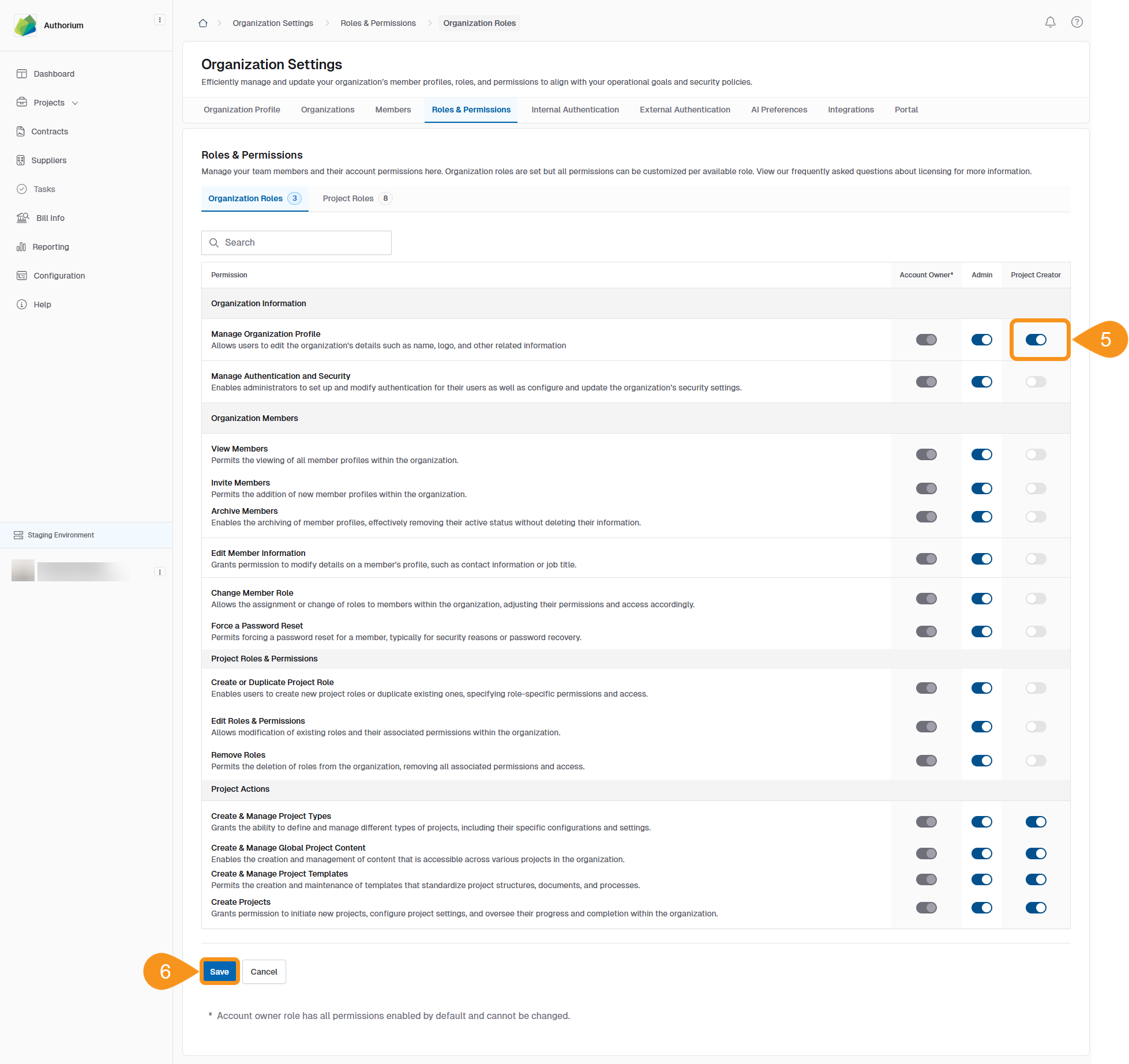Screen dimensions: 1129x1064
Task: Click the Save button
Action: (219, 972)
